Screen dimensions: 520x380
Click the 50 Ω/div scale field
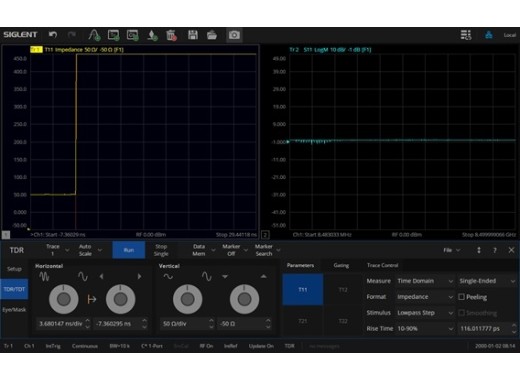[187, 324]
